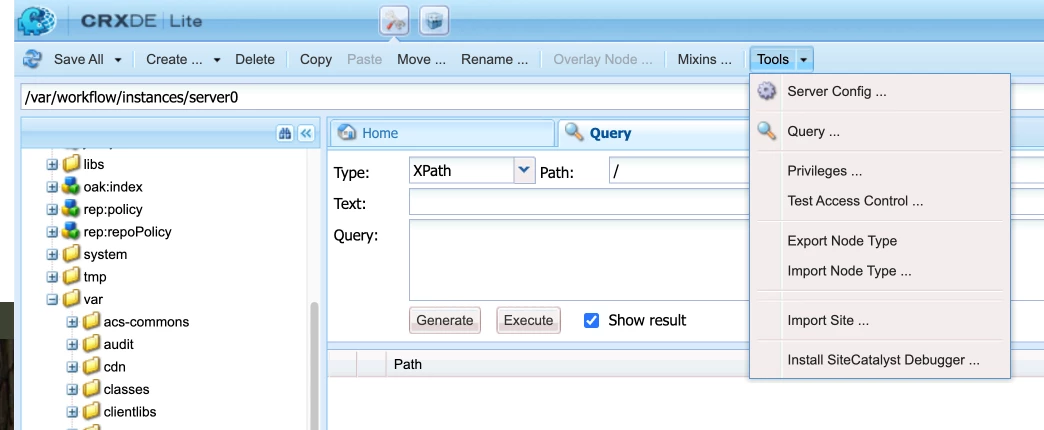
Task: Click the magnifier icon next to Query menu item
Action: point(767,131)
